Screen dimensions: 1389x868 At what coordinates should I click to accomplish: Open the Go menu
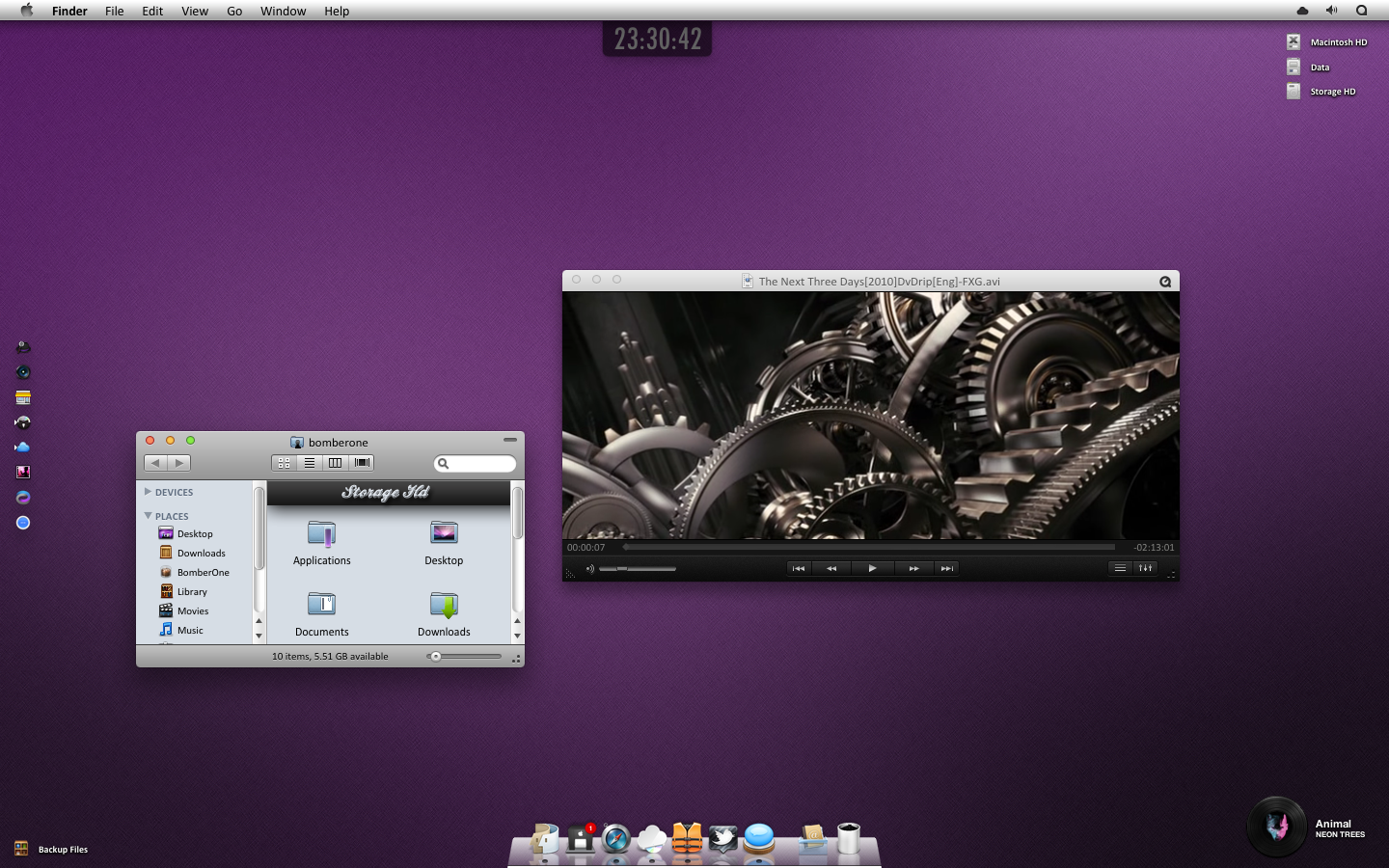[x=234, y=11]
